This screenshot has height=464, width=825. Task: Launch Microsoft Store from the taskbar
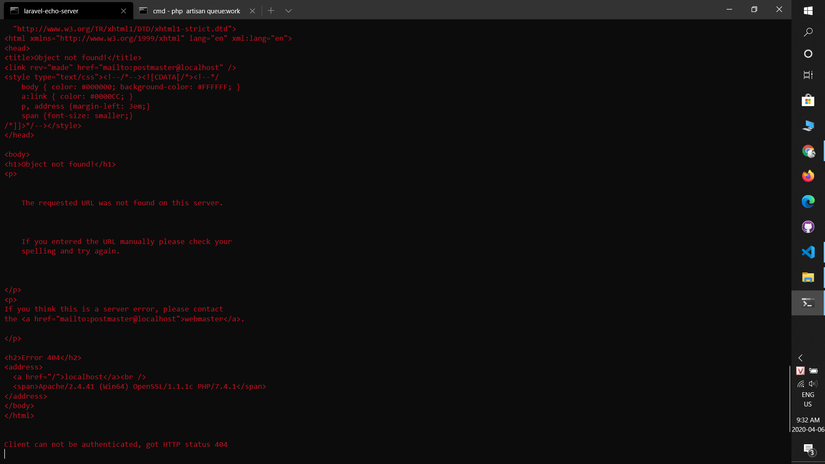tap(808, 100)
